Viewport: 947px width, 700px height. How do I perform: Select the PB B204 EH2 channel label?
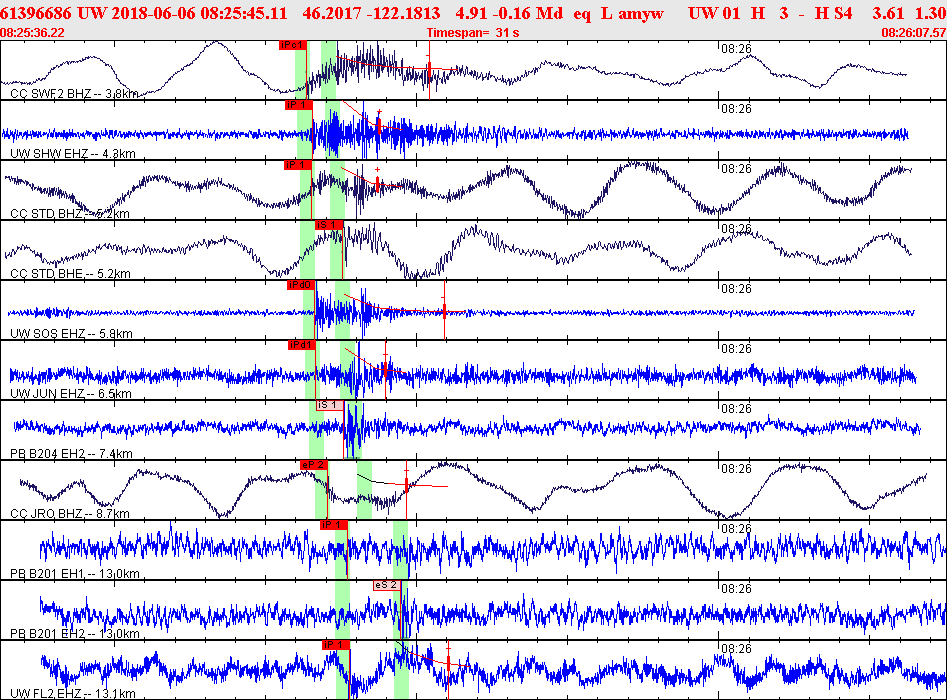[x=71, y=454]
